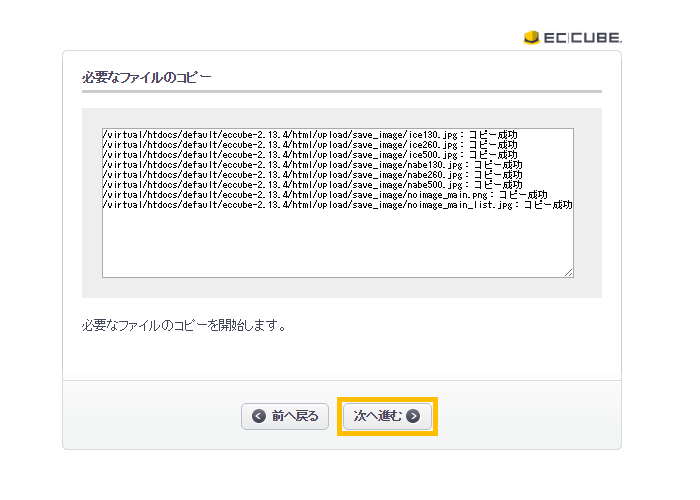
Task: Click the 必要なファイルのコピーを開始します text
Action: pyautogui.click(x=185, y=326)
